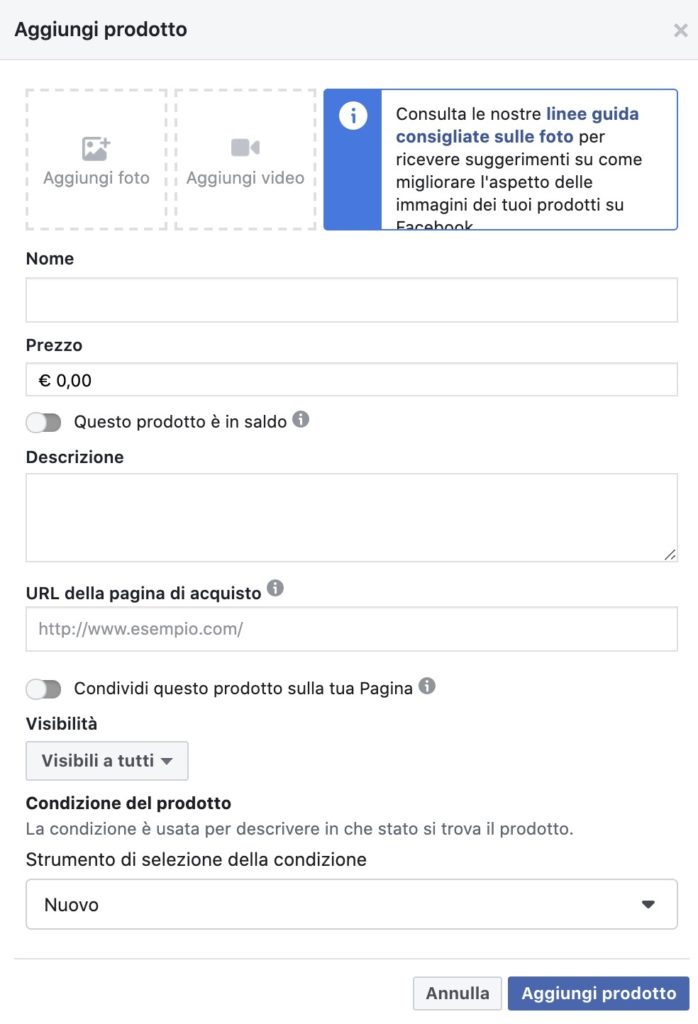Click the Descrizione resize handle corner
Screen dimensions: 698x1024
(x=670, y=554)
